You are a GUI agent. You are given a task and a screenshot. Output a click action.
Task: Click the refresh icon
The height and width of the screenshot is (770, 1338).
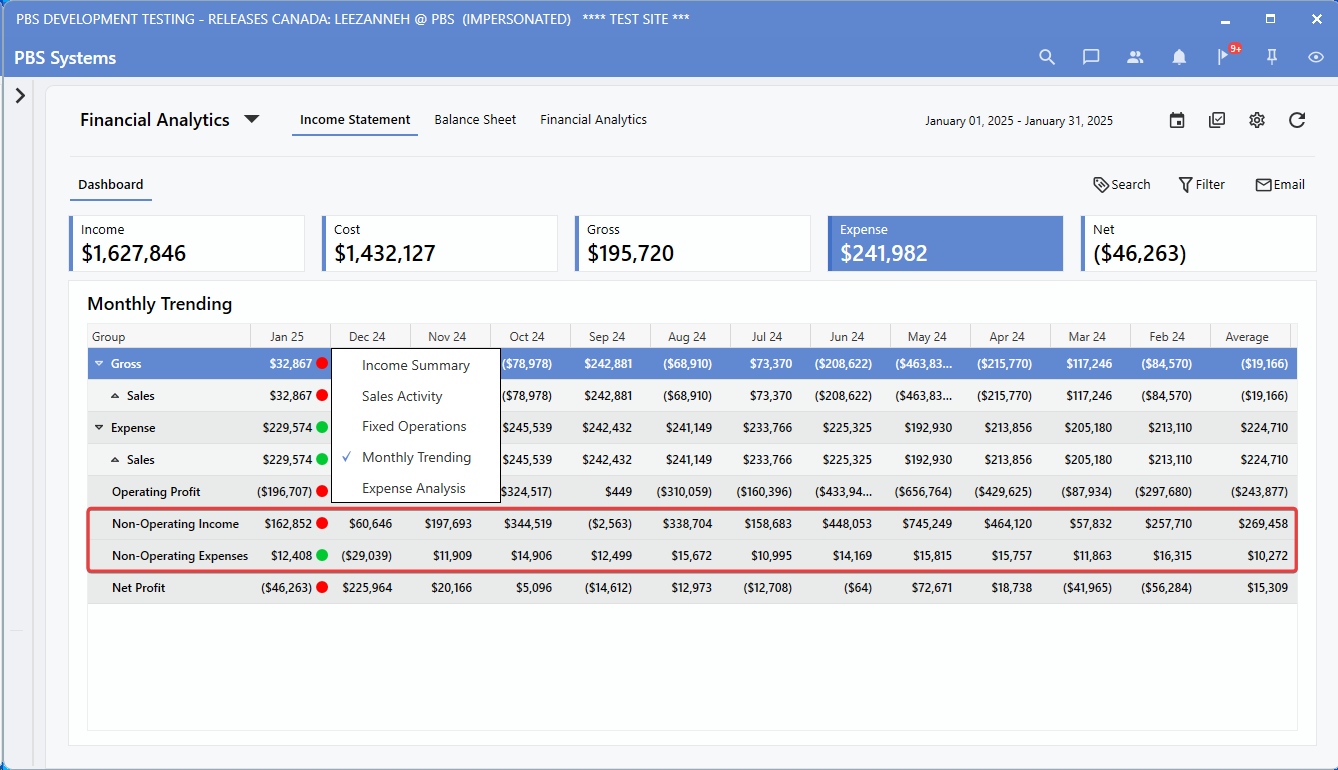click(1297, 120)
